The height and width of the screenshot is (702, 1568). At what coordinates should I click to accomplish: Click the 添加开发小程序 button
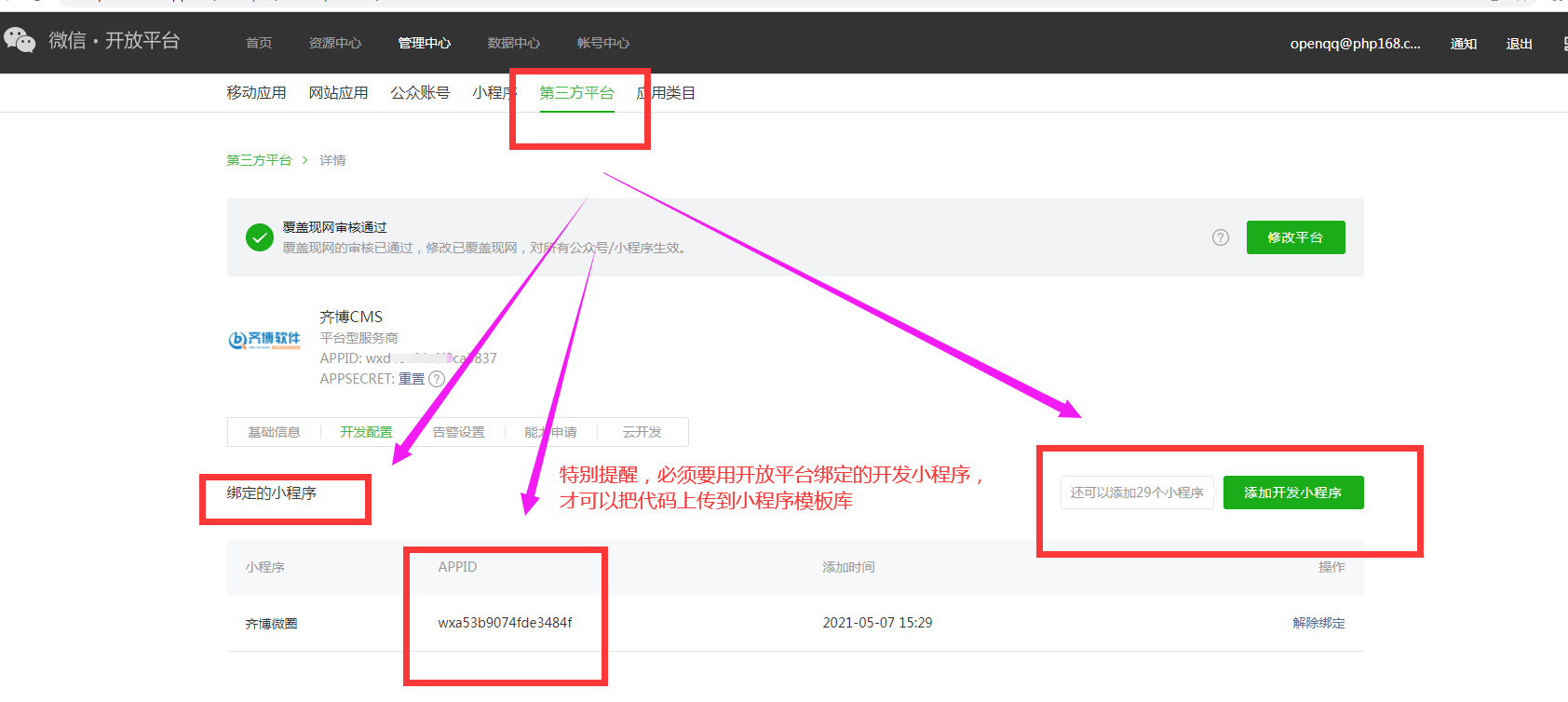1292,493
